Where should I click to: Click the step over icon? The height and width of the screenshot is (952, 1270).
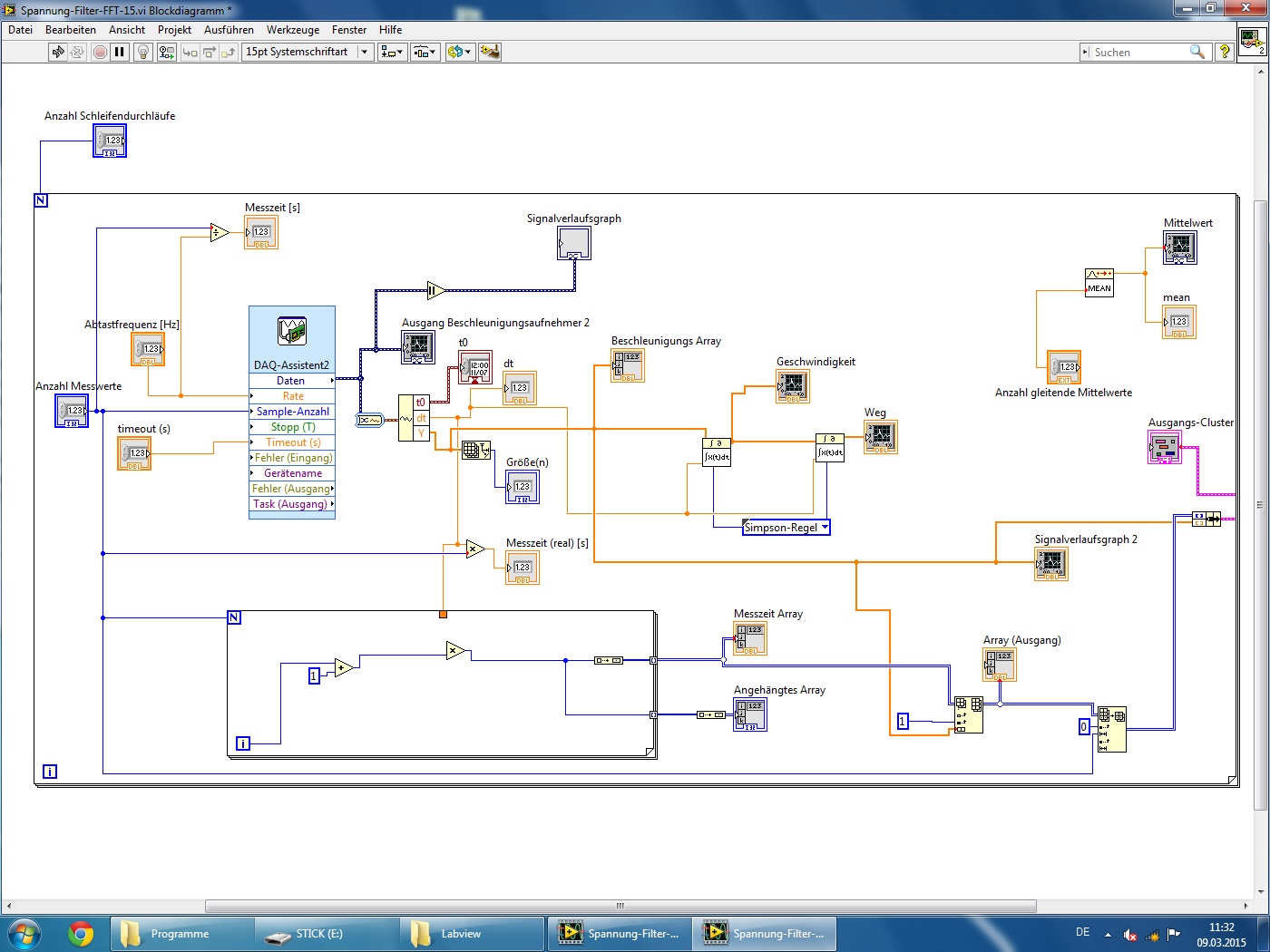point(209,52)
